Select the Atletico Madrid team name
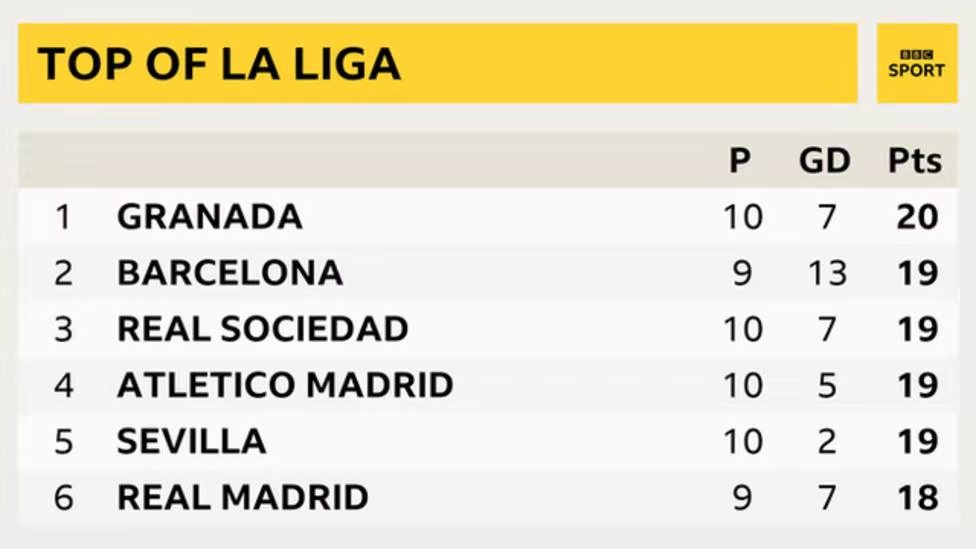 tap(285, 385)
